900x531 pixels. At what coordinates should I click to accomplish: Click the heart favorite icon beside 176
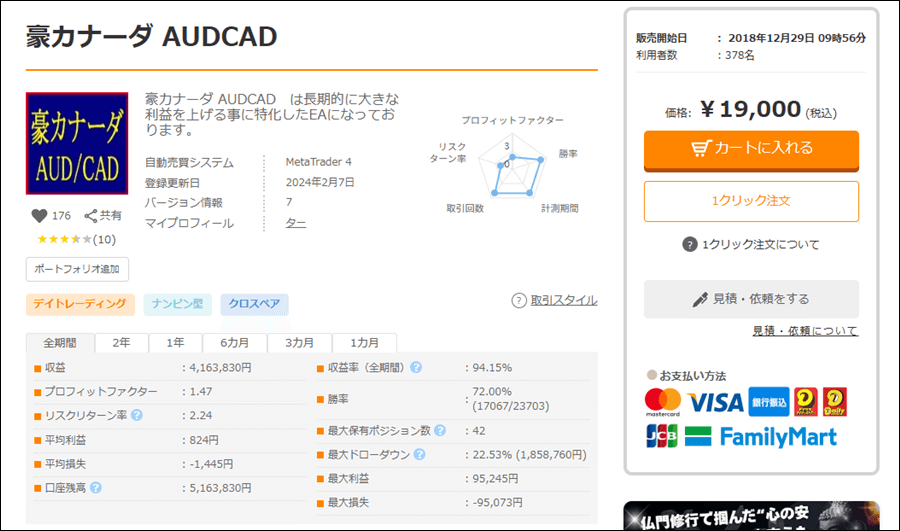(x=39, y=216)
